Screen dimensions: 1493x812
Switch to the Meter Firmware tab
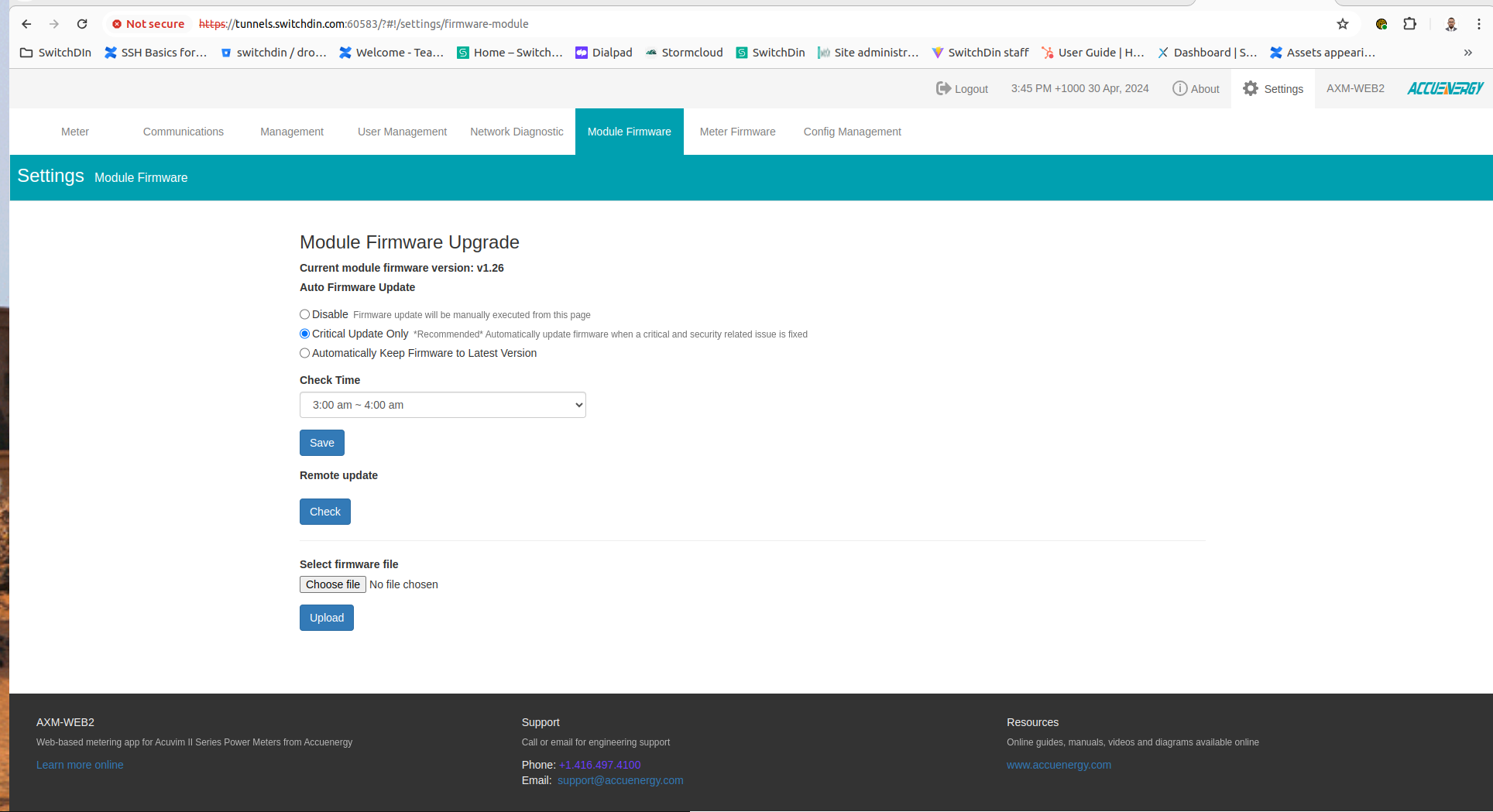pyautogui.click(x=738, y=132)
